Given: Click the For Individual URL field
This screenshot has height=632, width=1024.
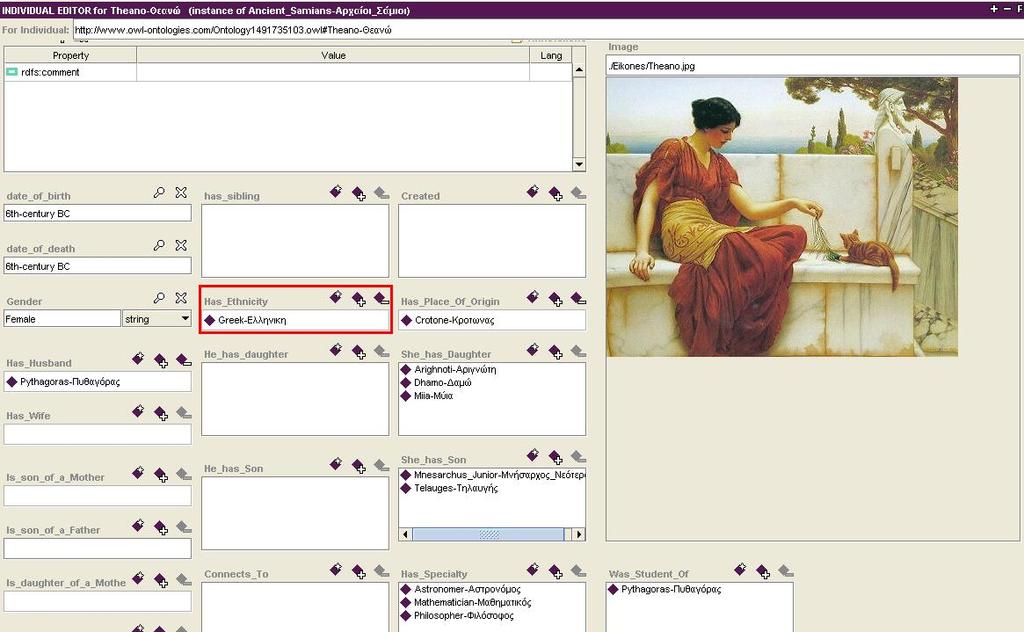Looking at the screenshot, I should coord(547,30).
